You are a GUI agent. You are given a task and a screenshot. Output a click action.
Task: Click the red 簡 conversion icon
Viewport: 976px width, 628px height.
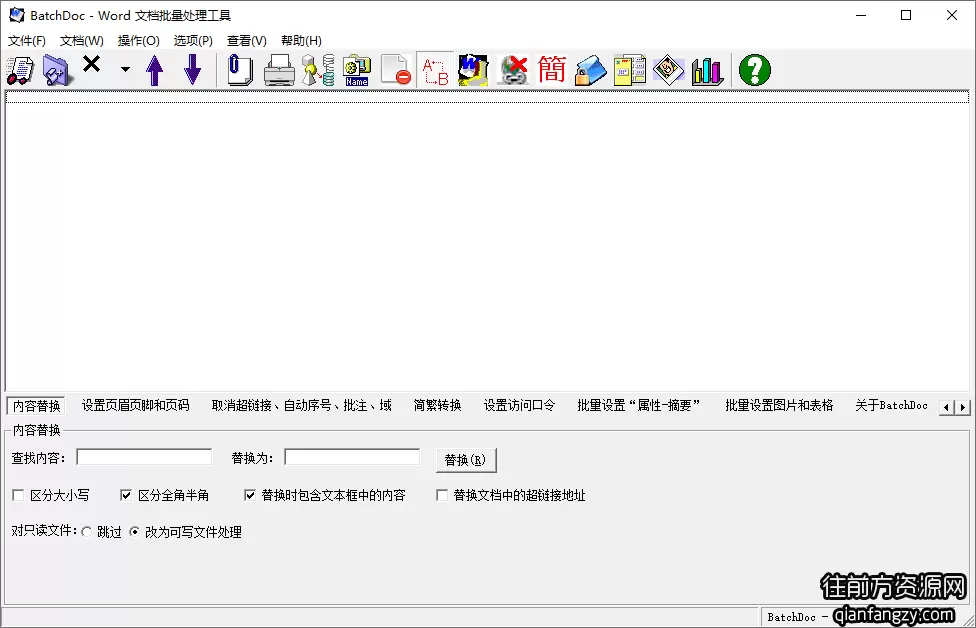coord(551,70)
